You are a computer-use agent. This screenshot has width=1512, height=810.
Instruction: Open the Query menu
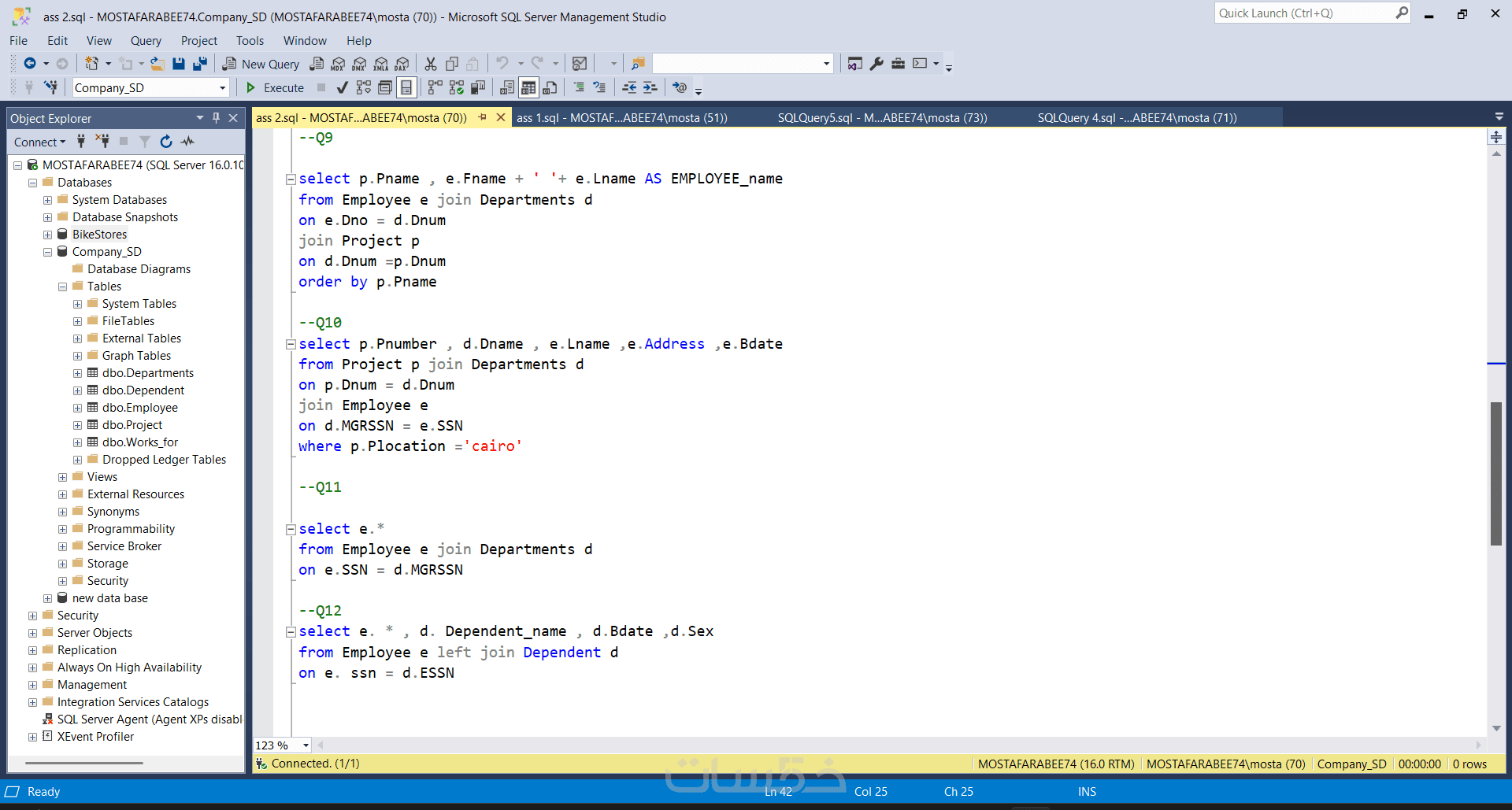click(146, 41)
